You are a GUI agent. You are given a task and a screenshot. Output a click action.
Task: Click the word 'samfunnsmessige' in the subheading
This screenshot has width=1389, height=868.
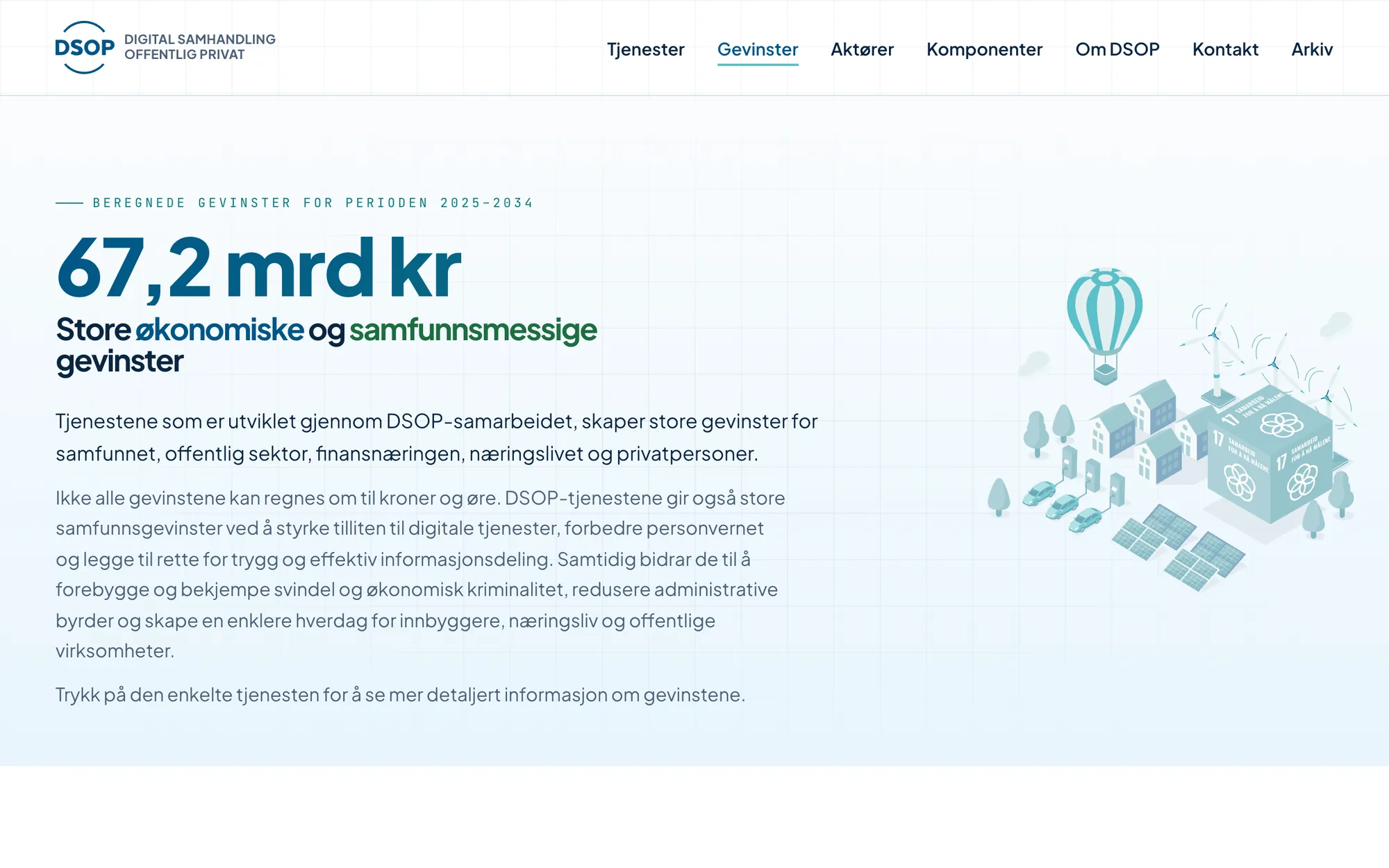click(x=473, y=330)
